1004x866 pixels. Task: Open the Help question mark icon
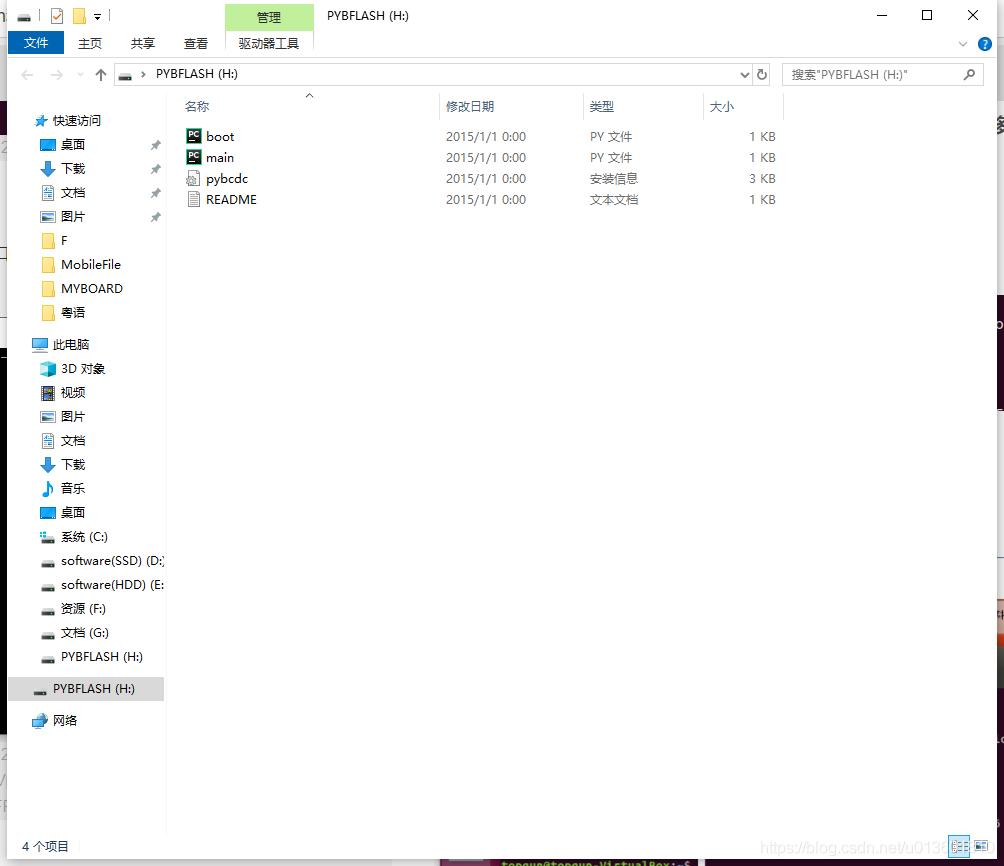pyautogui.click(x=985, y=44)
